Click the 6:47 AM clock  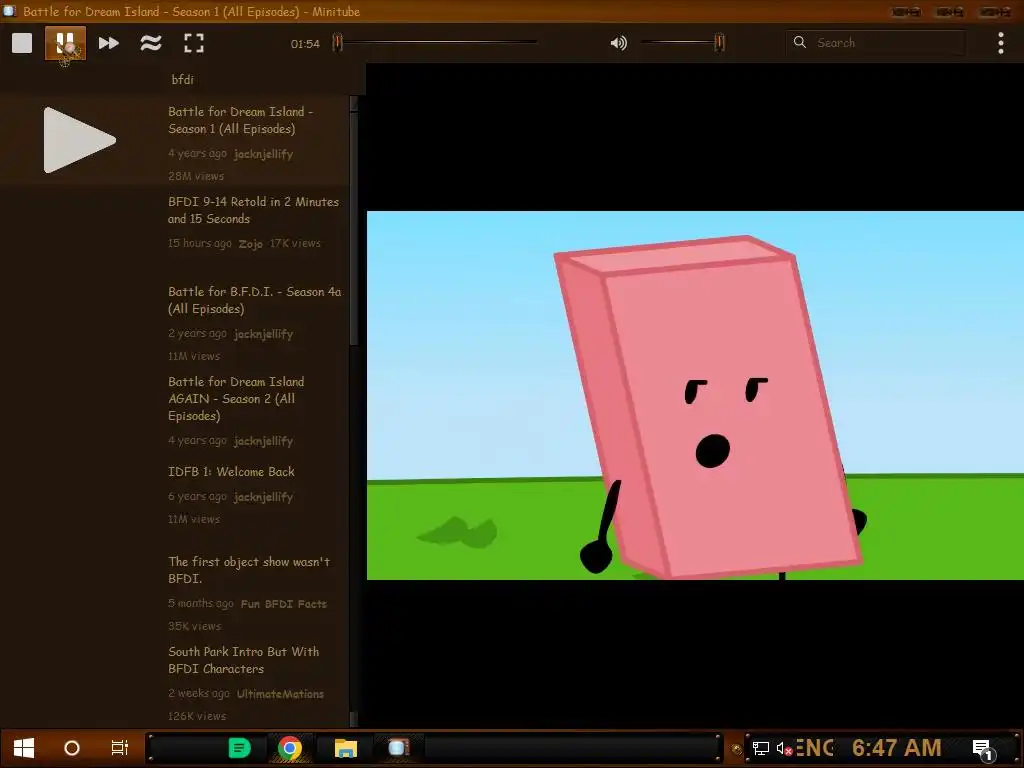pyautogui.click(x=897, y=748)
